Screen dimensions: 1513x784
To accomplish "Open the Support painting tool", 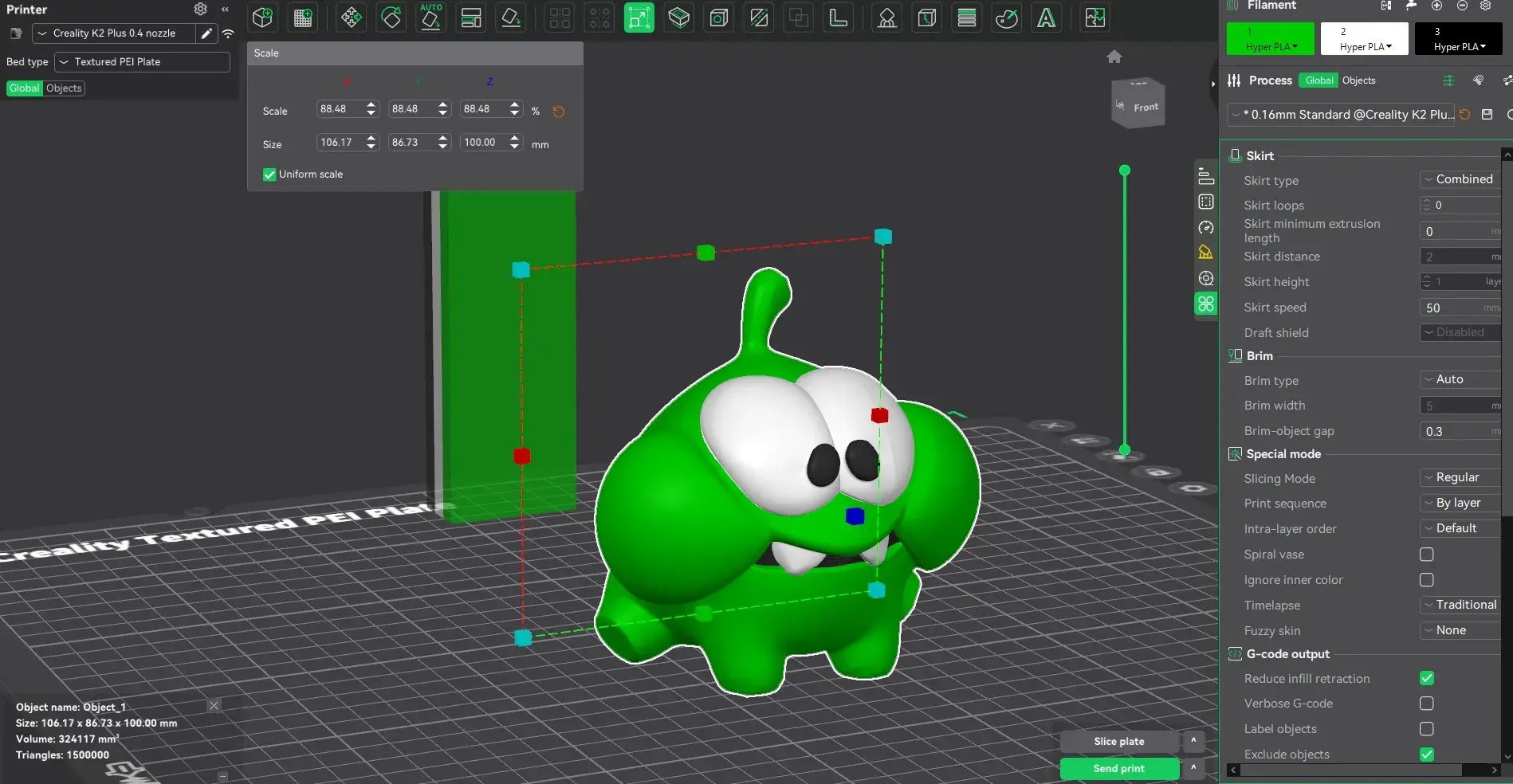I will click(886, 18).
